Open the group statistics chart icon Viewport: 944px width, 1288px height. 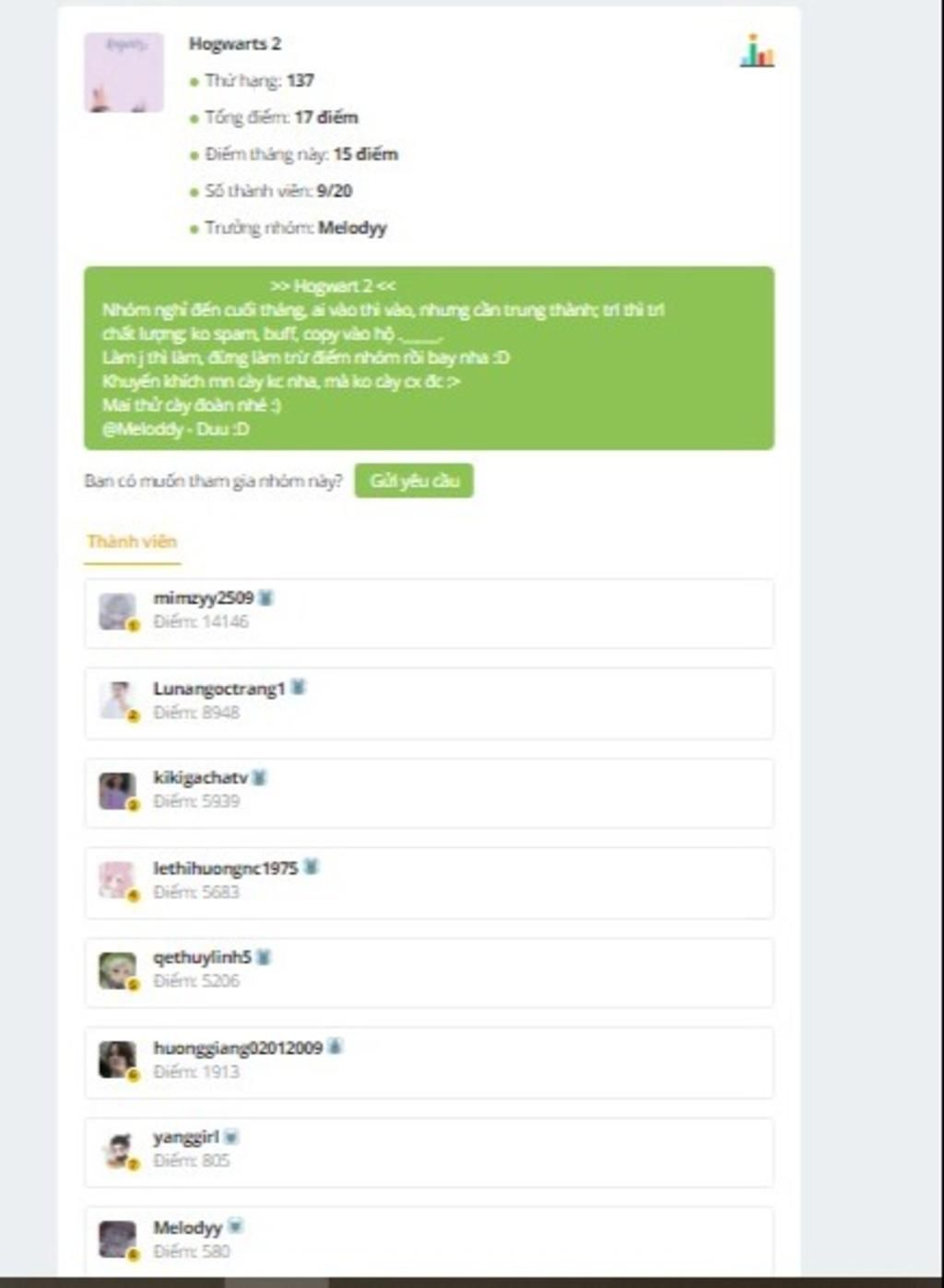757,51
